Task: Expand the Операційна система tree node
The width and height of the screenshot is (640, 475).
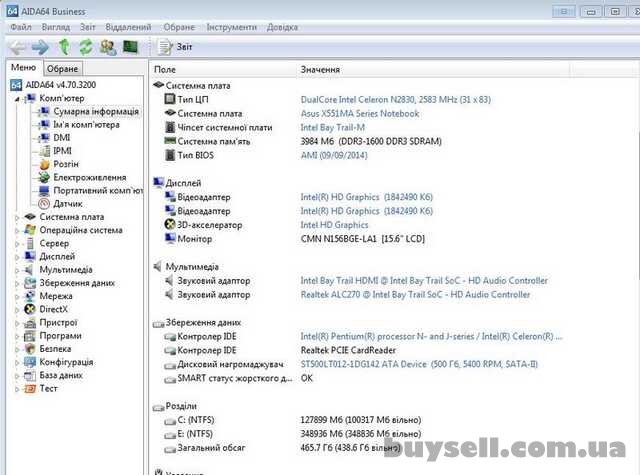Action: (x=17, y=231)
